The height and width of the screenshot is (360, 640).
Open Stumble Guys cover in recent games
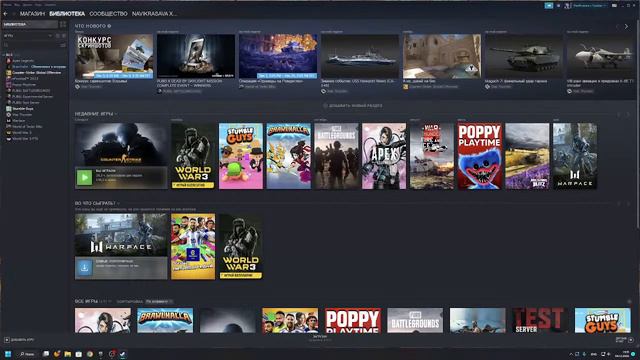click(241, 156)
